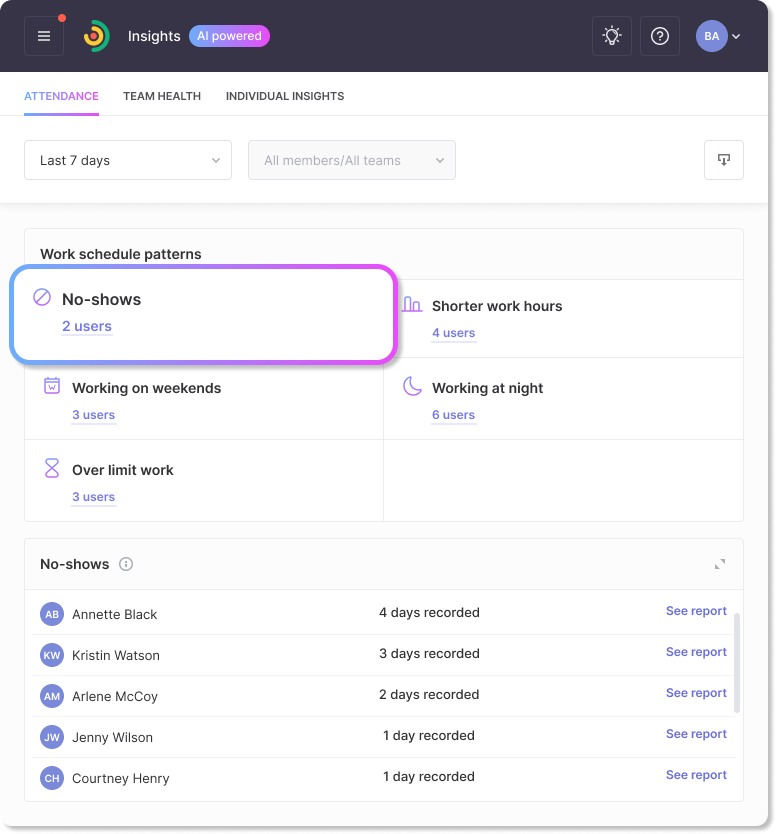Switch to the Team Health tab
This screenshot has width=776, height=834.
162,96
